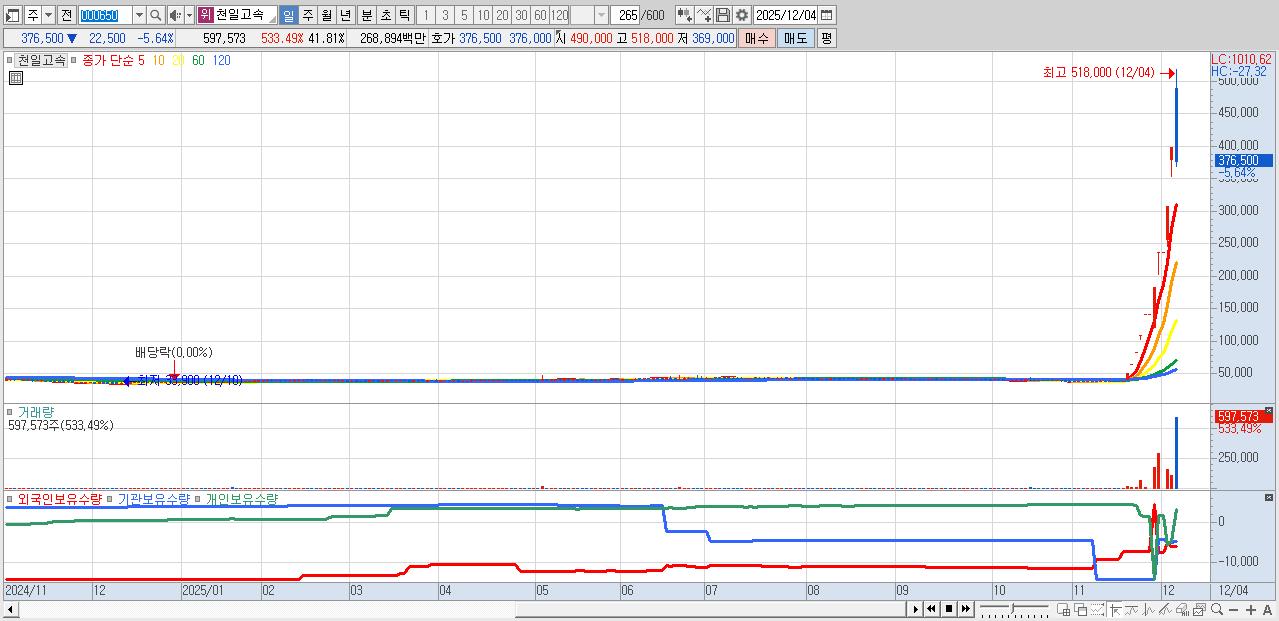Switch to 틱 tick chart period
1279x621 pixels.
coord(404,15)
